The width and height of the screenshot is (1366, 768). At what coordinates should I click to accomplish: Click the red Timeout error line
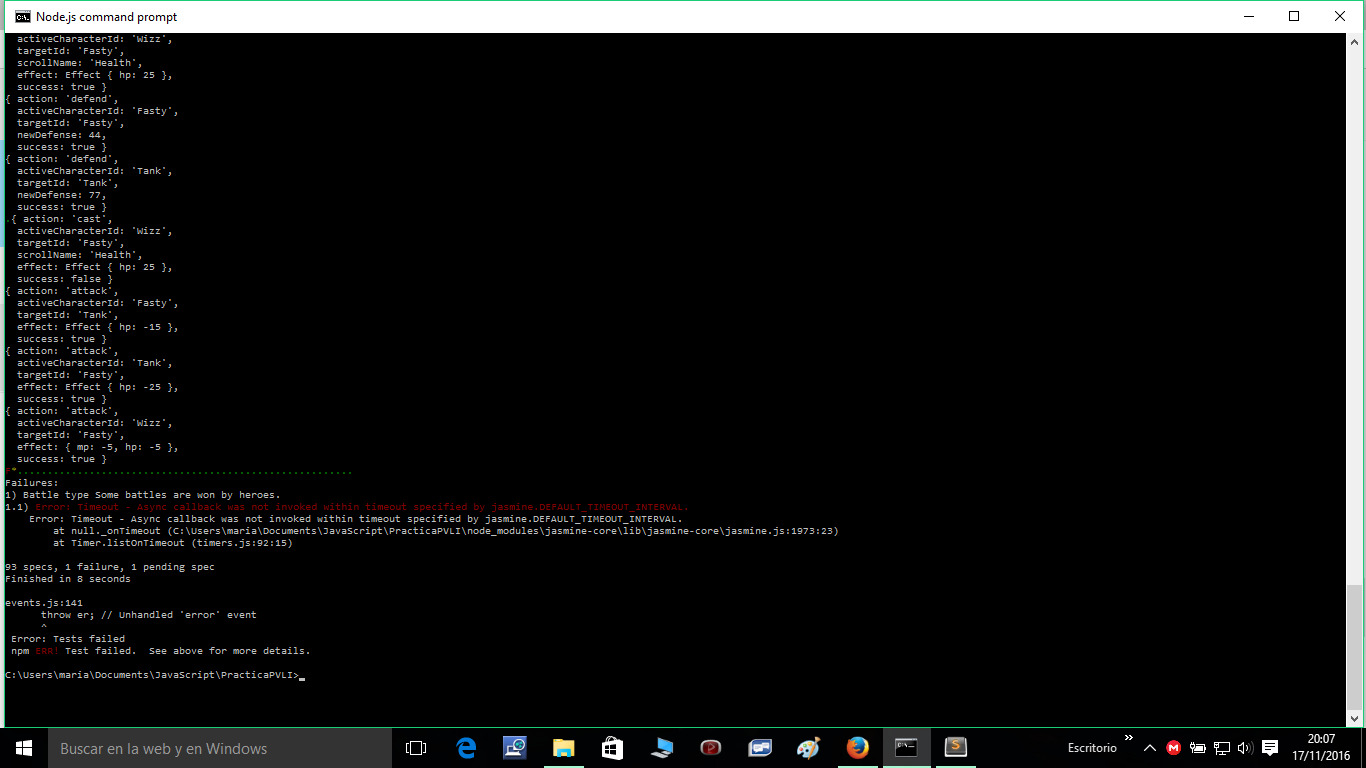click(x=347, y=507)
